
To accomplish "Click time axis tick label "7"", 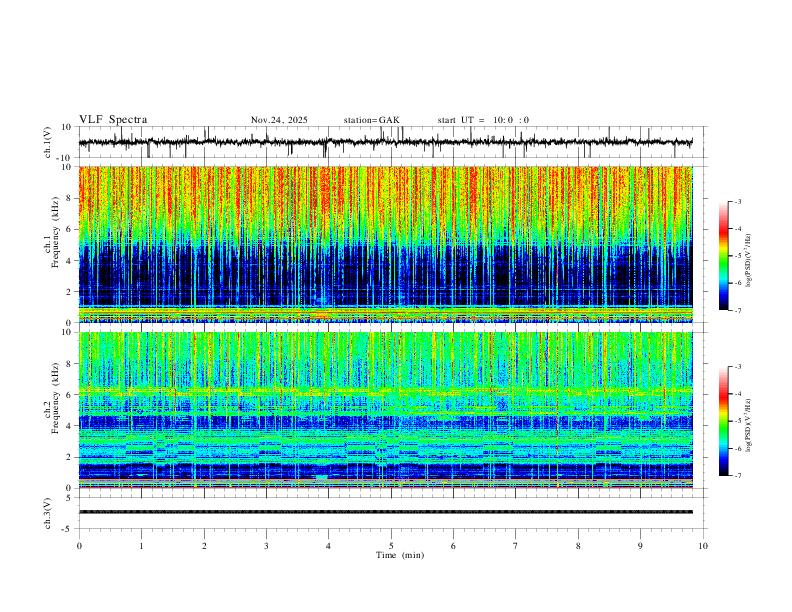I will click(x=516, y=546).
